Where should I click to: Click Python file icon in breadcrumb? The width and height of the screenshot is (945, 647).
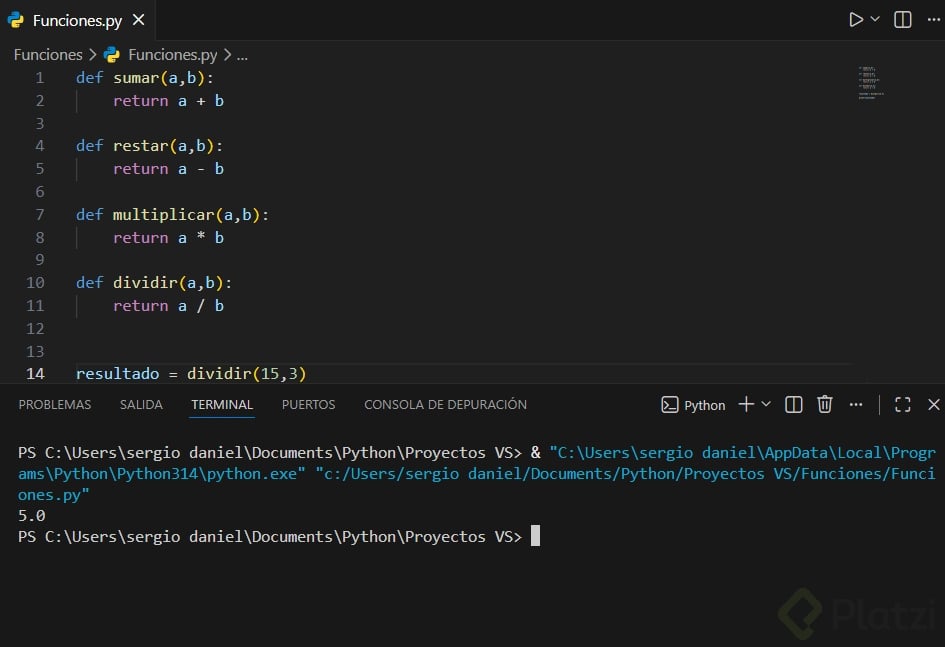click(x=111, y=55)
